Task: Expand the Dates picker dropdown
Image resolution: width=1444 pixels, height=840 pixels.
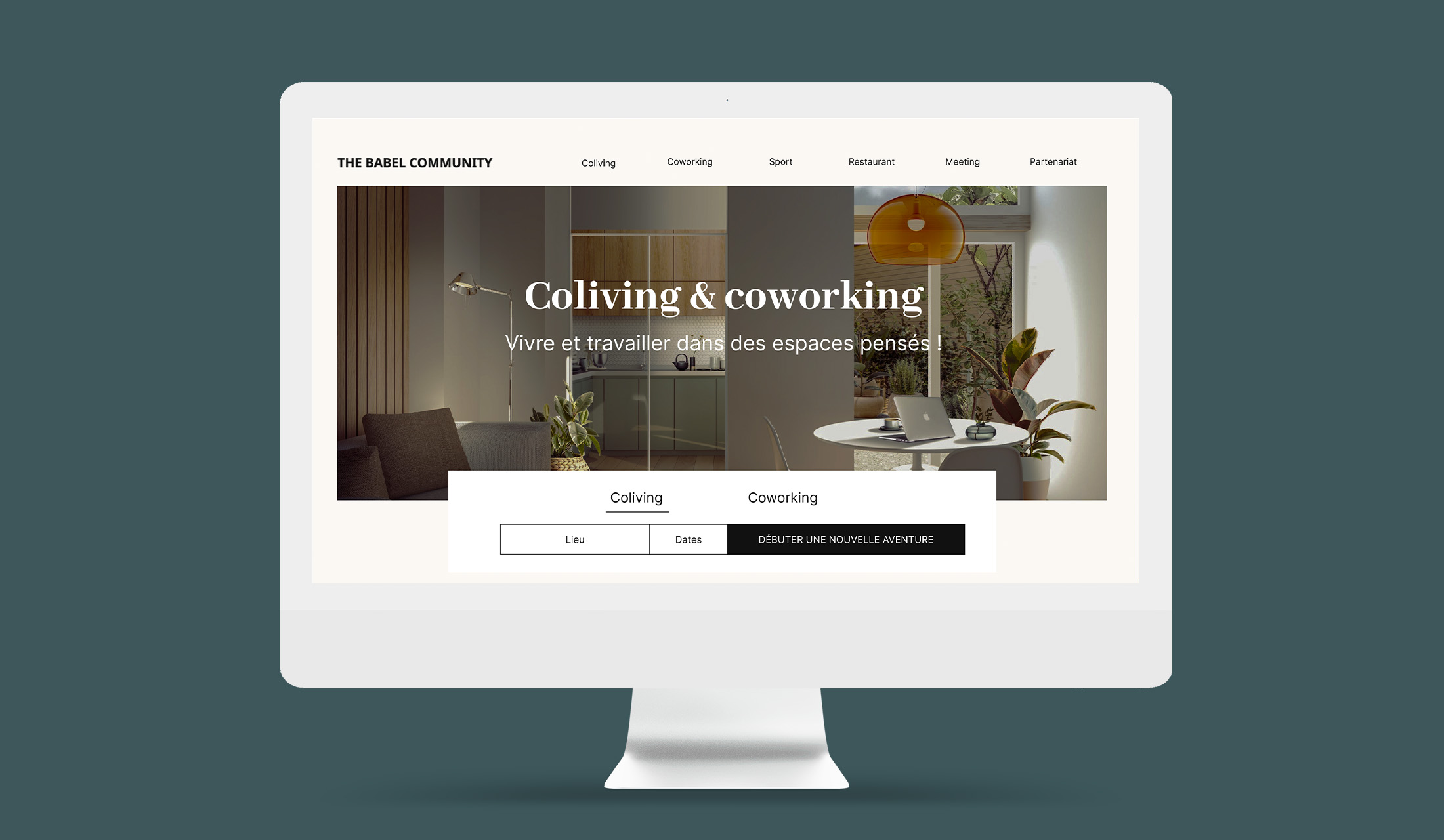Action: point(688,539)
